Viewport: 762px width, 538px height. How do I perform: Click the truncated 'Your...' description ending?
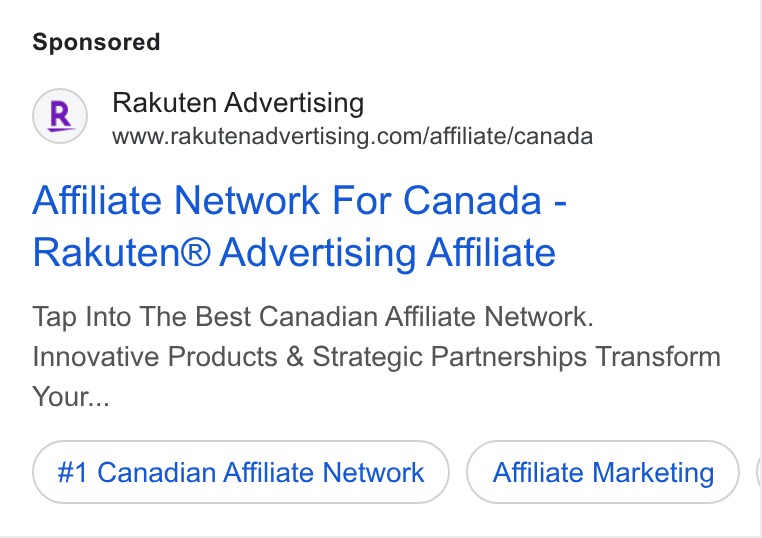click(71, 397)
